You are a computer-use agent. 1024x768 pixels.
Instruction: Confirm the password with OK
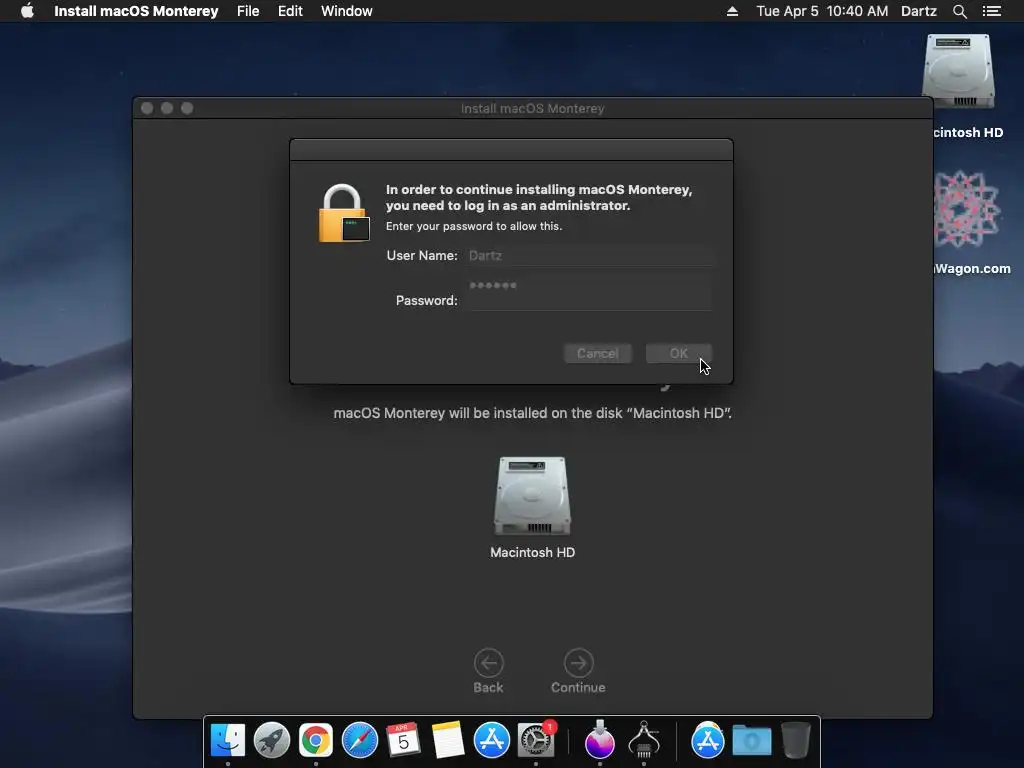(x=679, y=353)
